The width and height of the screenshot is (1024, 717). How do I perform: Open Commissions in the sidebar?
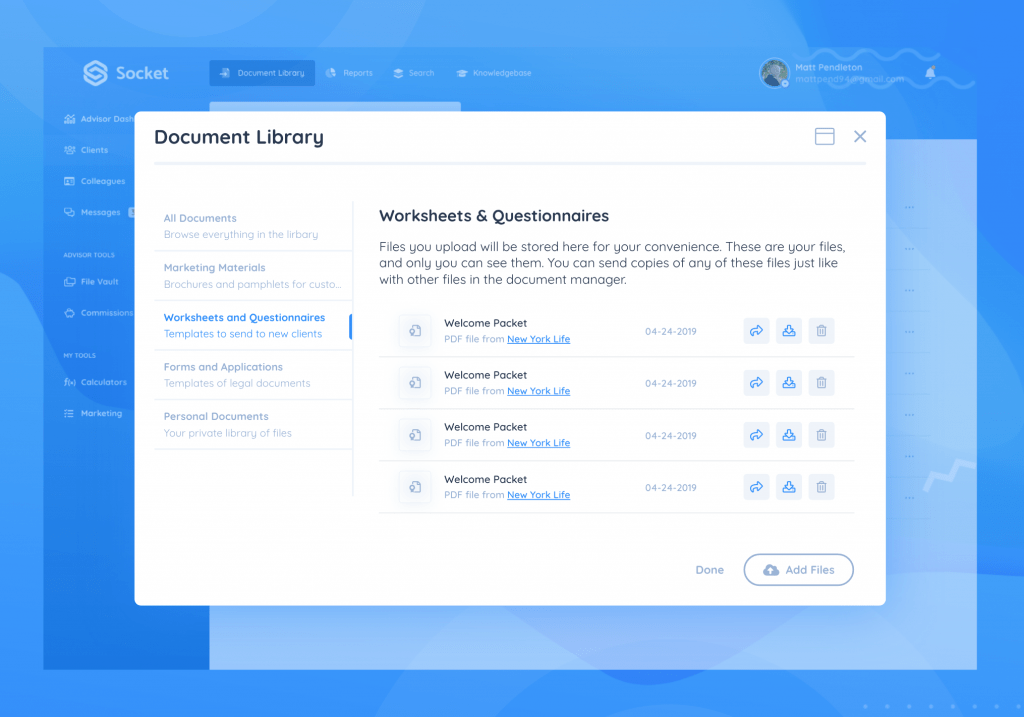pos(99,313)
